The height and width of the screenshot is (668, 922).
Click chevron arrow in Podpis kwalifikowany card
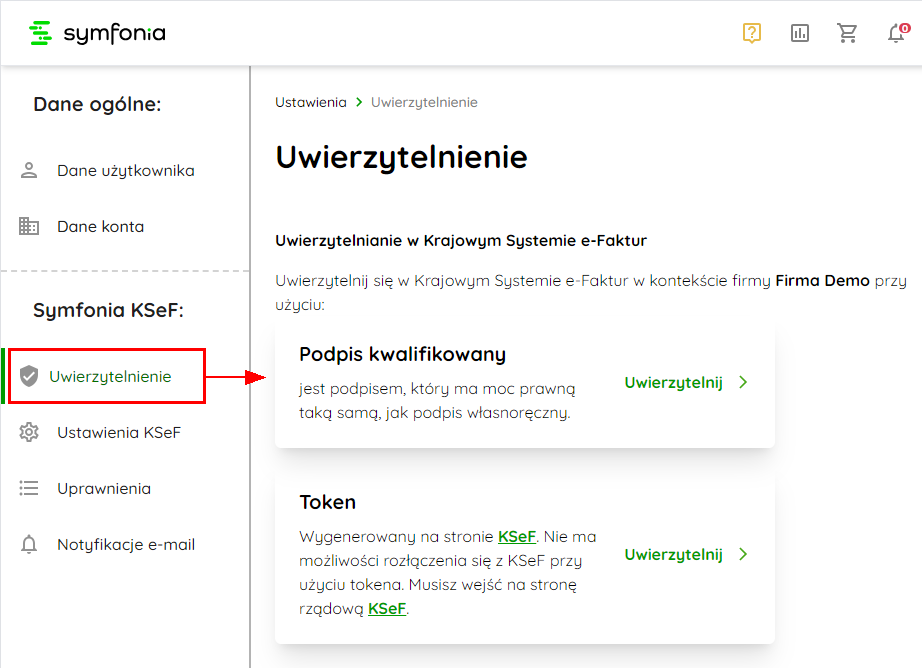pos(743,382)
